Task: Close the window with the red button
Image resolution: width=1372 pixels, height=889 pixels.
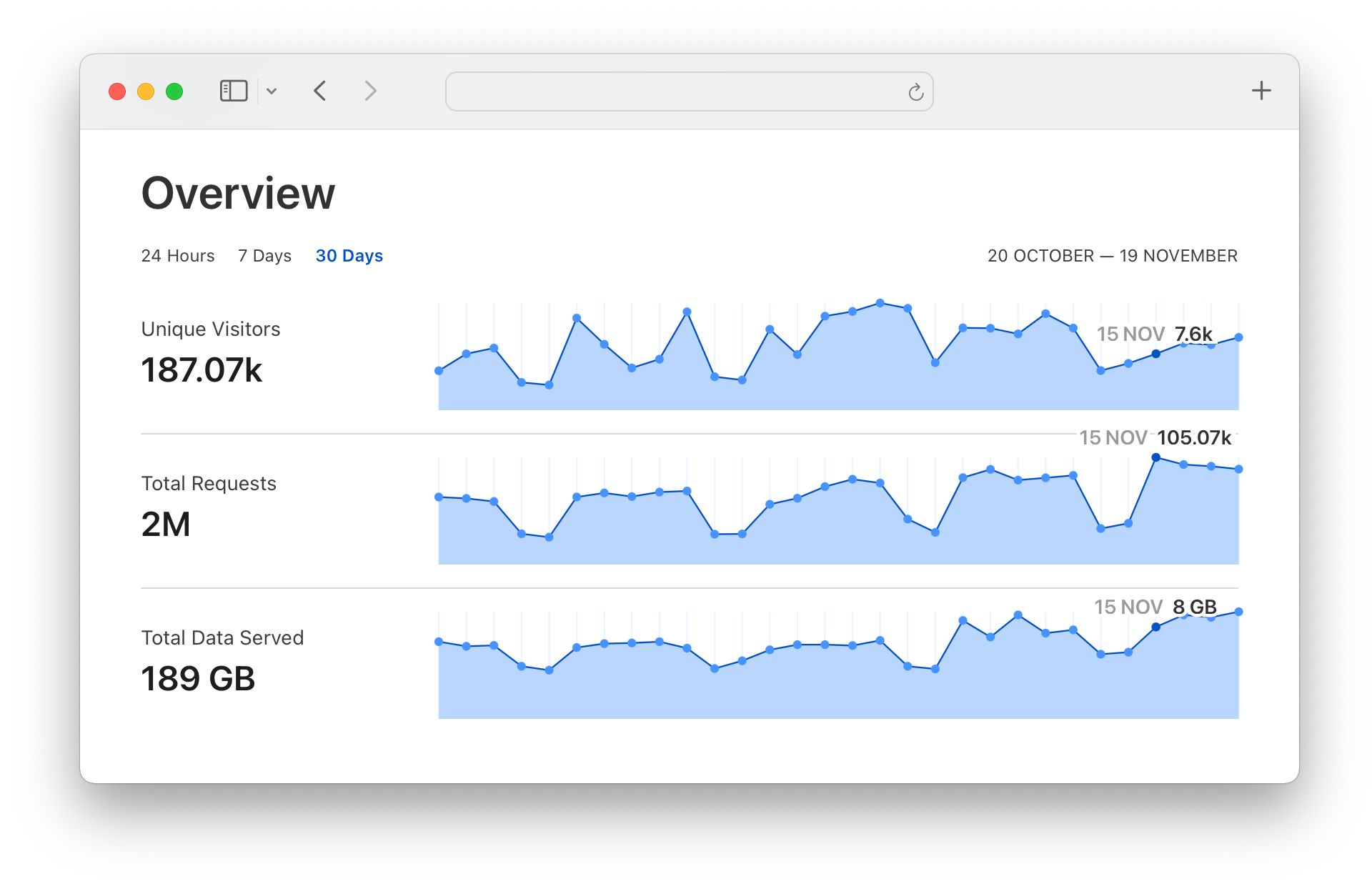Action: pyautogui.click(x=117, y=91)
